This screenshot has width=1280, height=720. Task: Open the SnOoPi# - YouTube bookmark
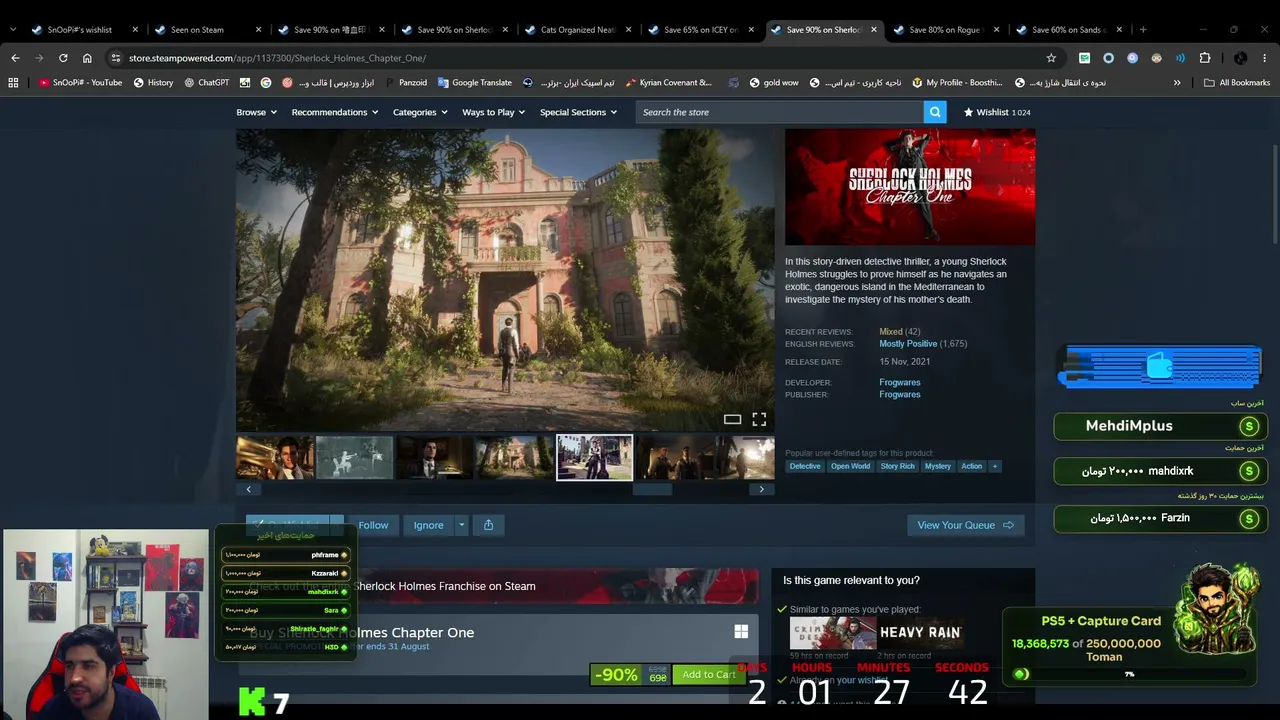(80, 83)
